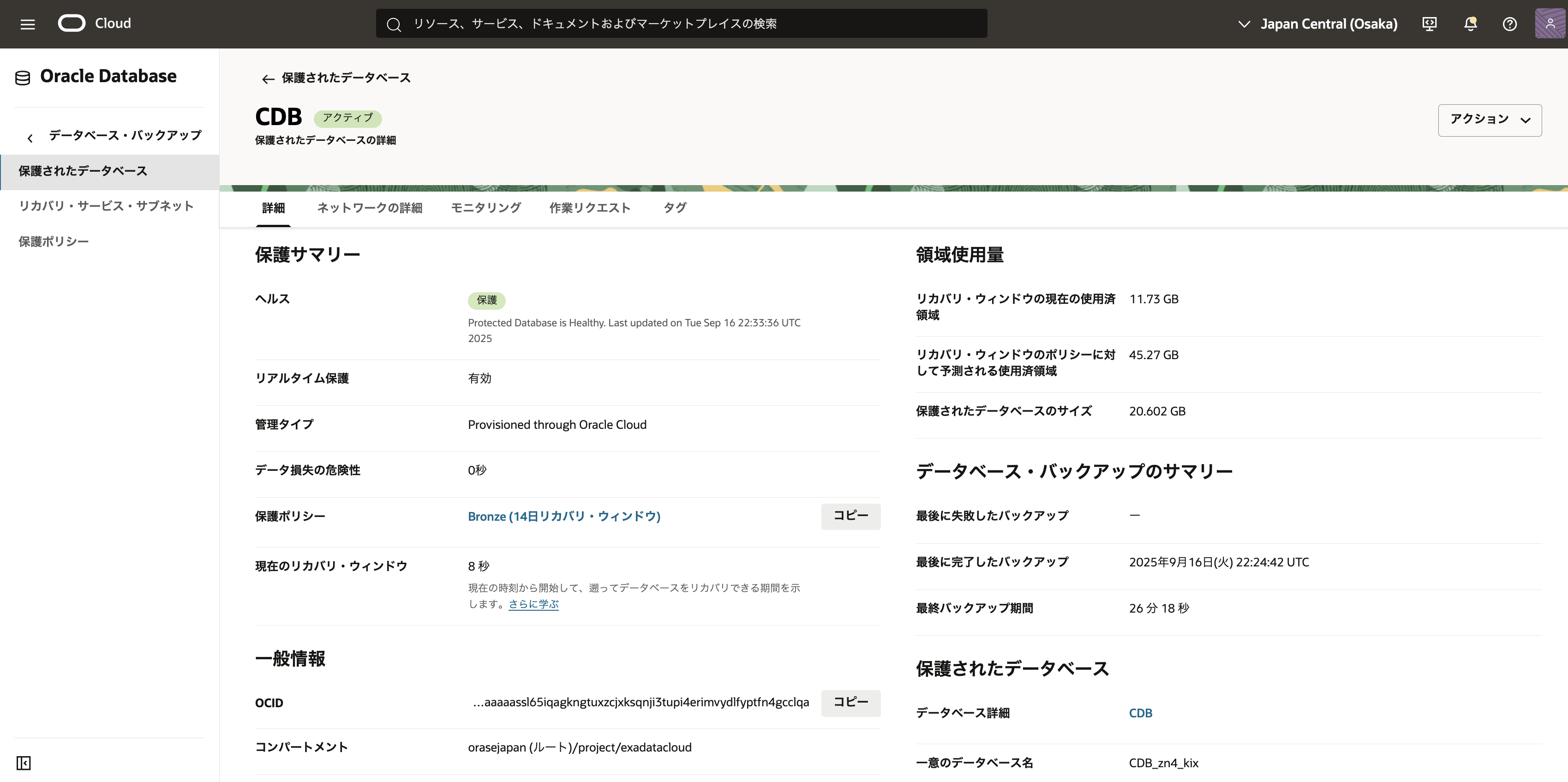Open the user profile avatar menu
Screen dimensions: 1568x782
point(1550,24)
